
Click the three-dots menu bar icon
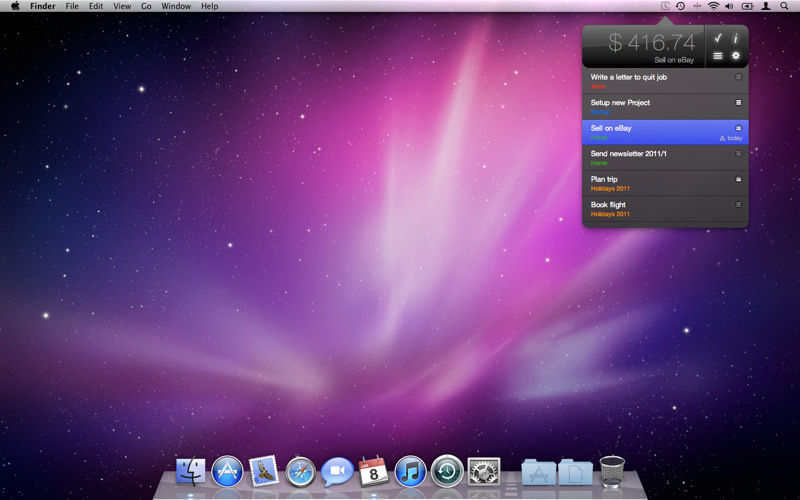(x=697, y=6)
